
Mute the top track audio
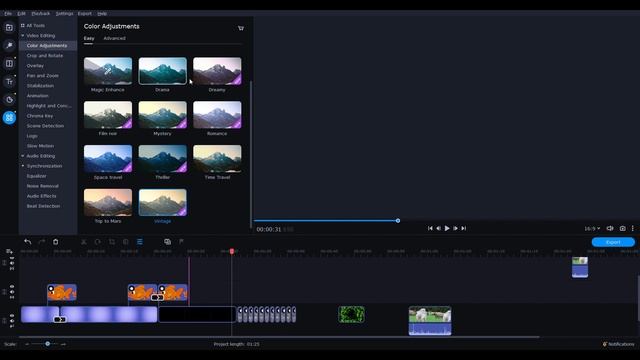click(x=12, y=263)
